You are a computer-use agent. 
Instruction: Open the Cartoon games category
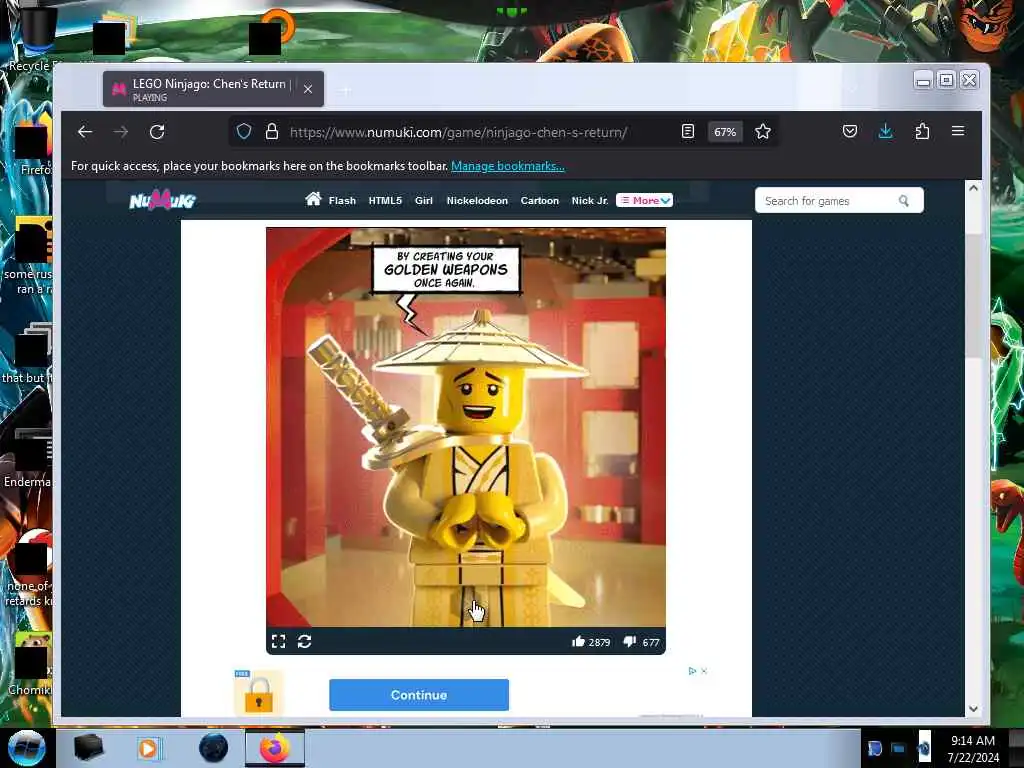[539, 200]
